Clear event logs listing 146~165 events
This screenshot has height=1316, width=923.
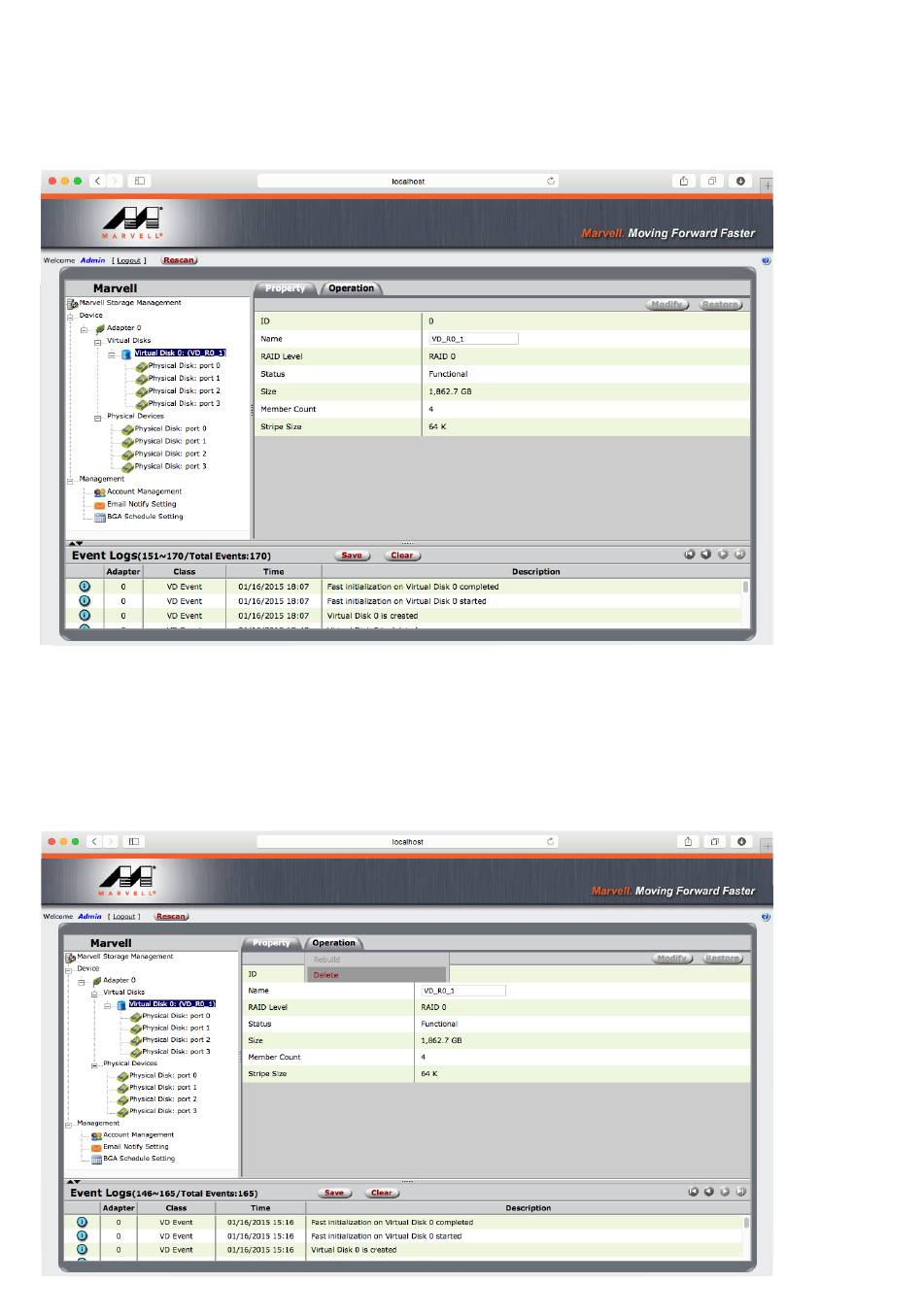click(382, 1193)
